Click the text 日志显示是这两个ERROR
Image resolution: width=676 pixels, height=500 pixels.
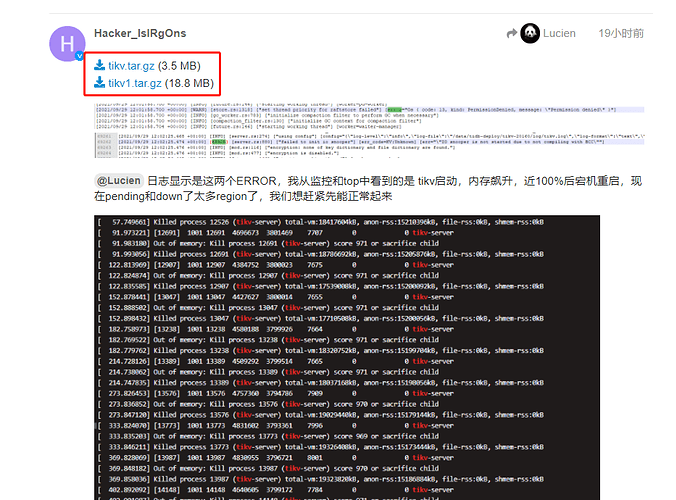tap(212, 181)
